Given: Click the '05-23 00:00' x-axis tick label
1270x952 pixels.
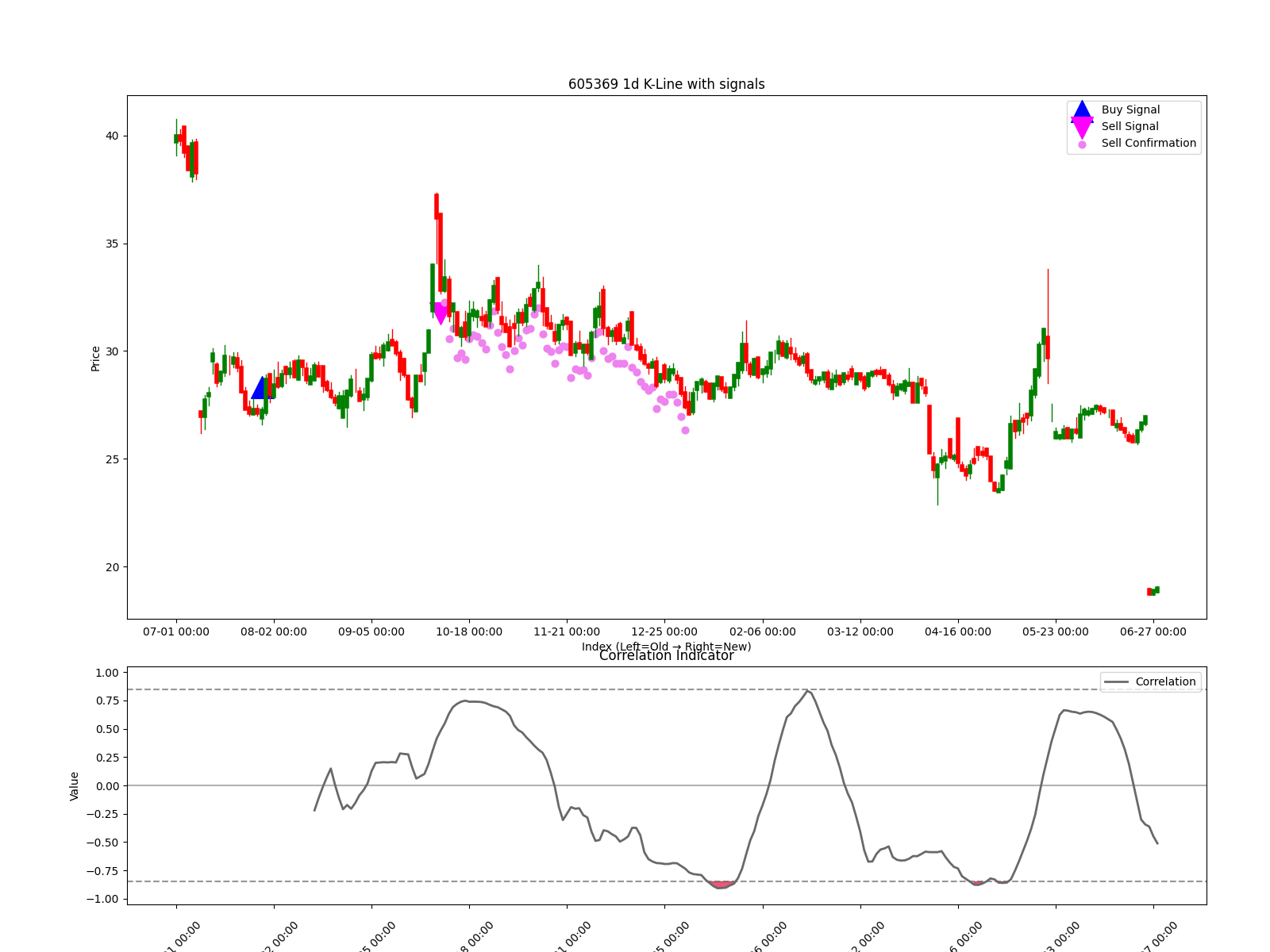Looking at the screenshot, I should 1056,631.
